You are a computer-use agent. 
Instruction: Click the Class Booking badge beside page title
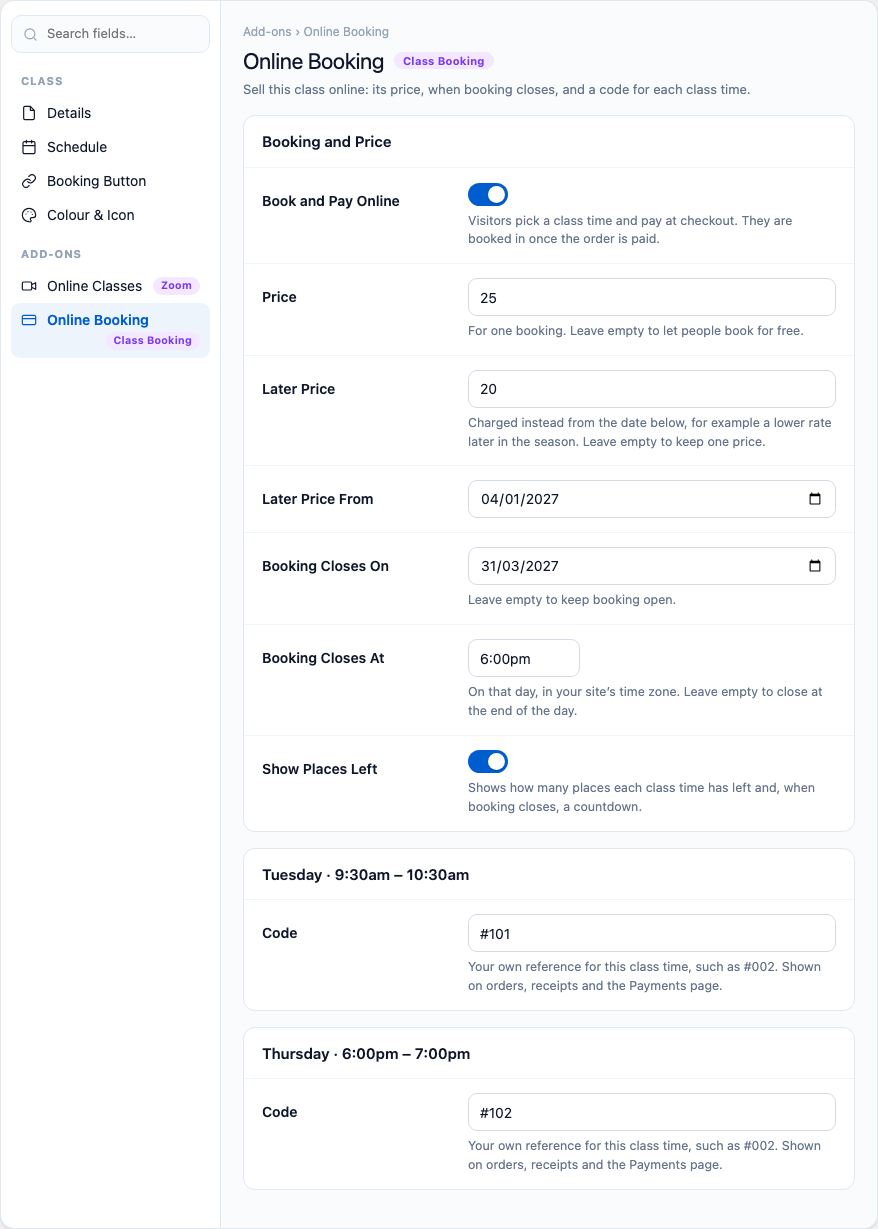[x=443, y=61]
